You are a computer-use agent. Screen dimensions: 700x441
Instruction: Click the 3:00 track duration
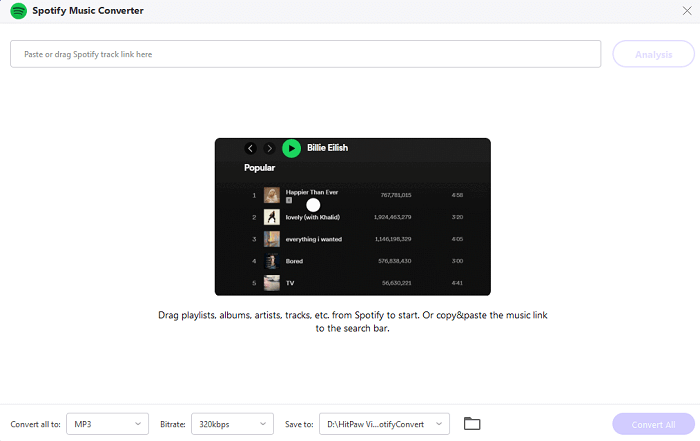click(457, 261)
